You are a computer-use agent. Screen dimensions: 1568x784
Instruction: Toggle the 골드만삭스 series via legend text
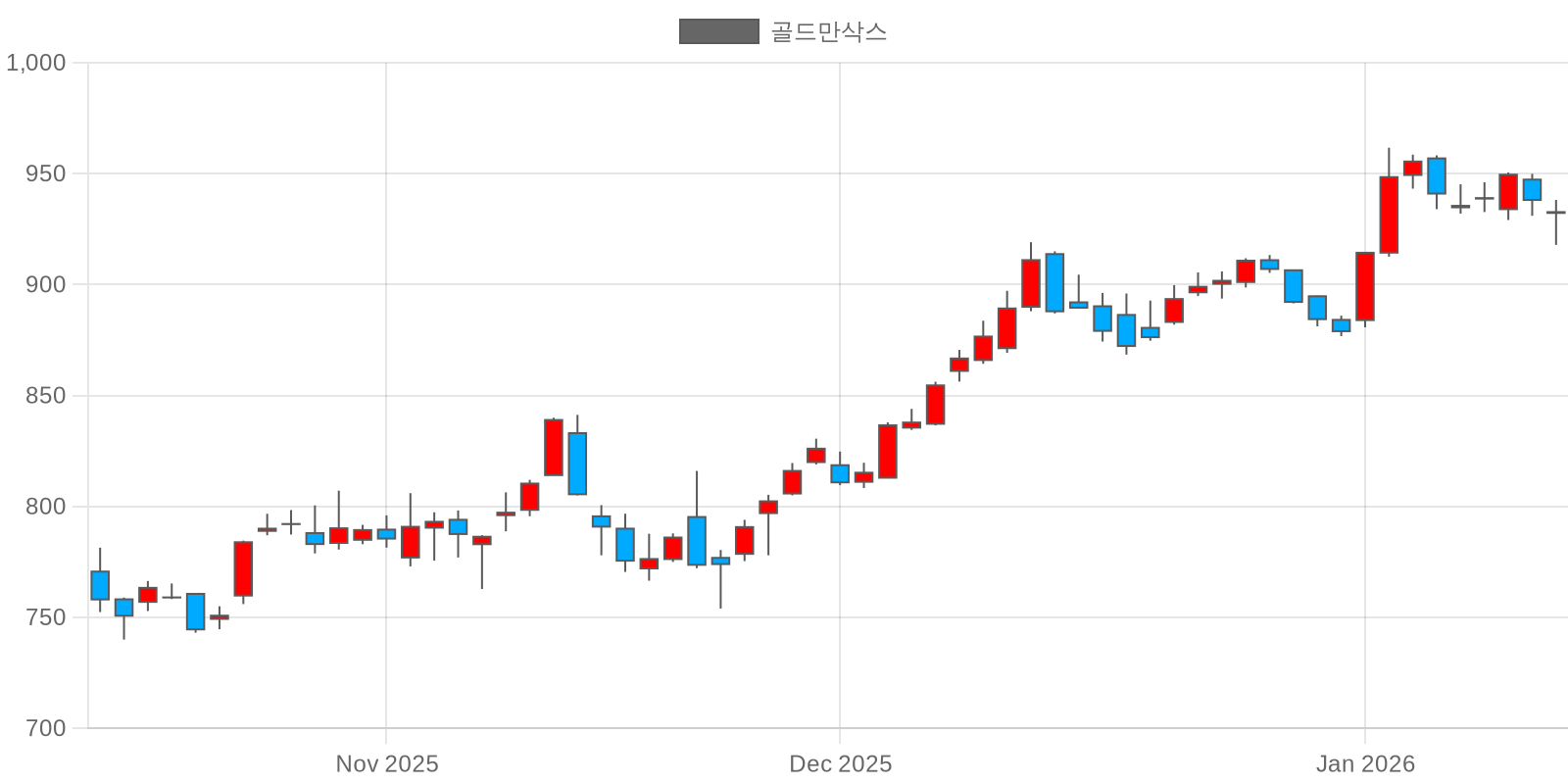[828, 31]
